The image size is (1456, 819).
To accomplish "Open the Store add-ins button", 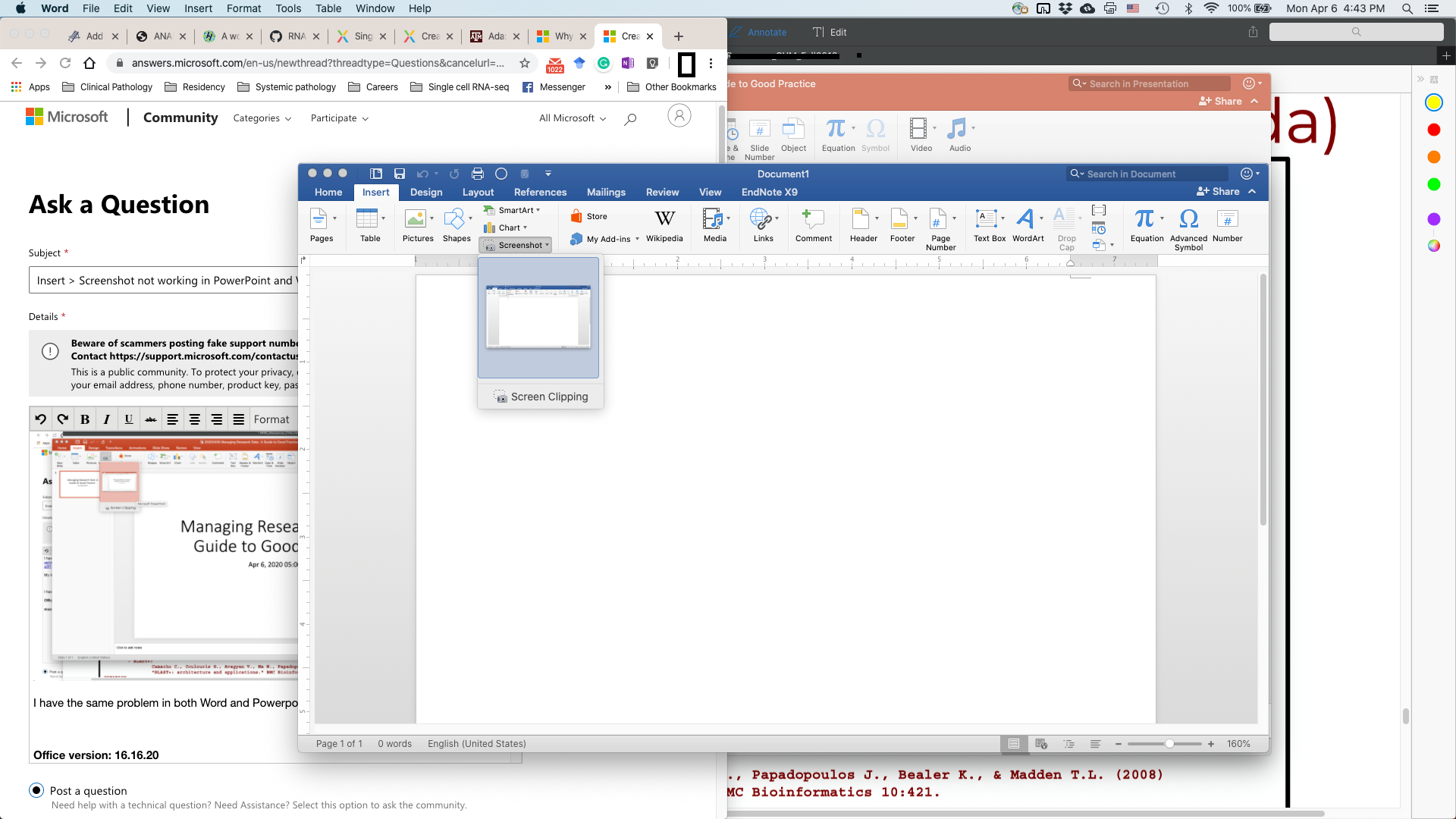I will (589, 216).
